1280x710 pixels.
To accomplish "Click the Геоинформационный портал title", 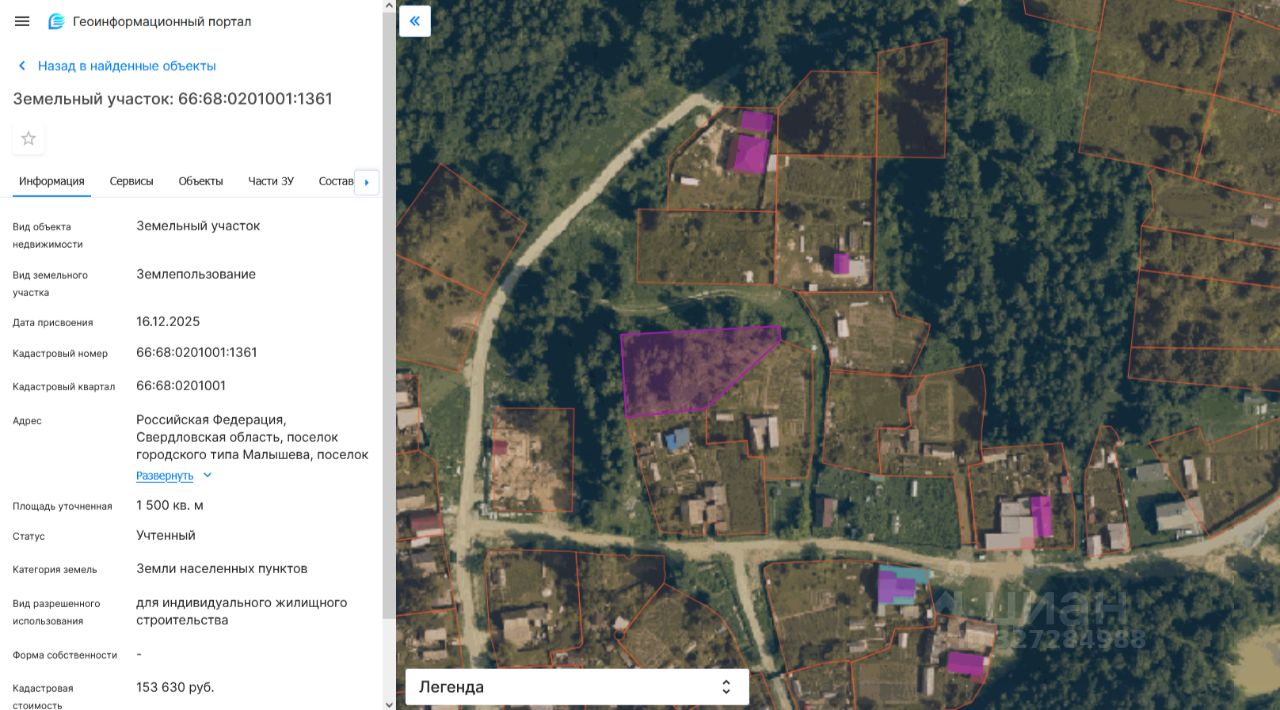I will (162, 21).
